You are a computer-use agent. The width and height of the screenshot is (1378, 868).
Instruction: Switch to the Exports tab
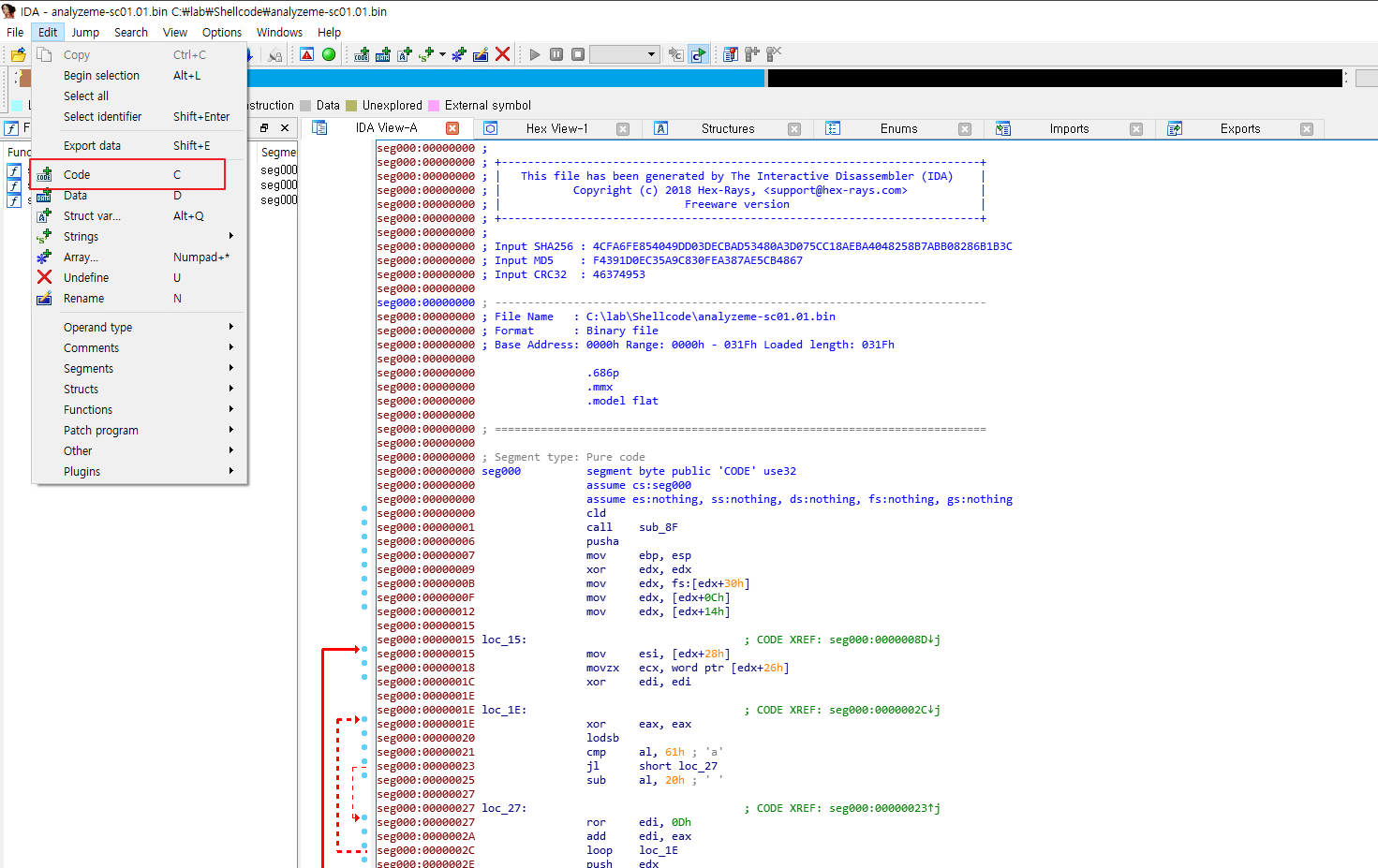1239,129
